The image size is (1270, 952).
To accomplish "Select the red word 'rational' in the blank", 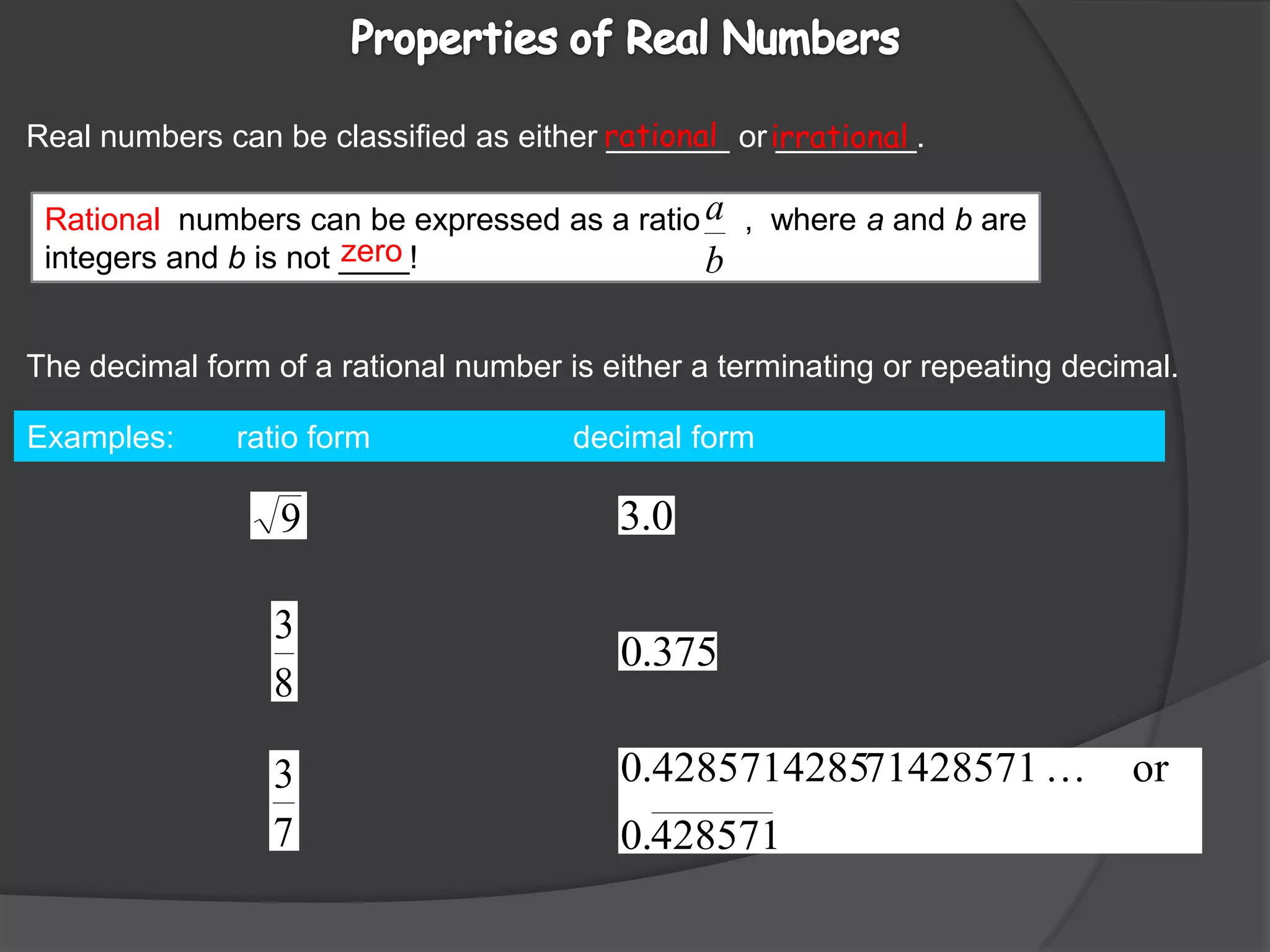I will pyautogui.click(x=661, y=136).
